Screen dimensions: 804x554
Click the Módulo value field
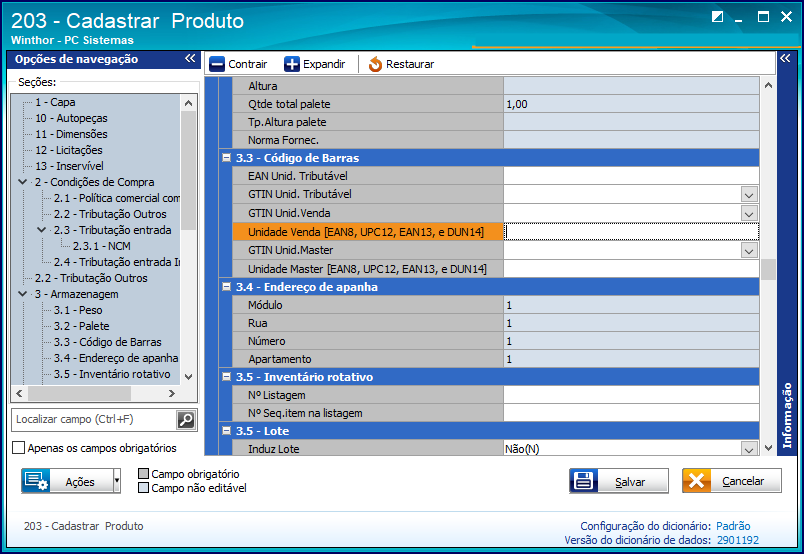tap(631, 305)
